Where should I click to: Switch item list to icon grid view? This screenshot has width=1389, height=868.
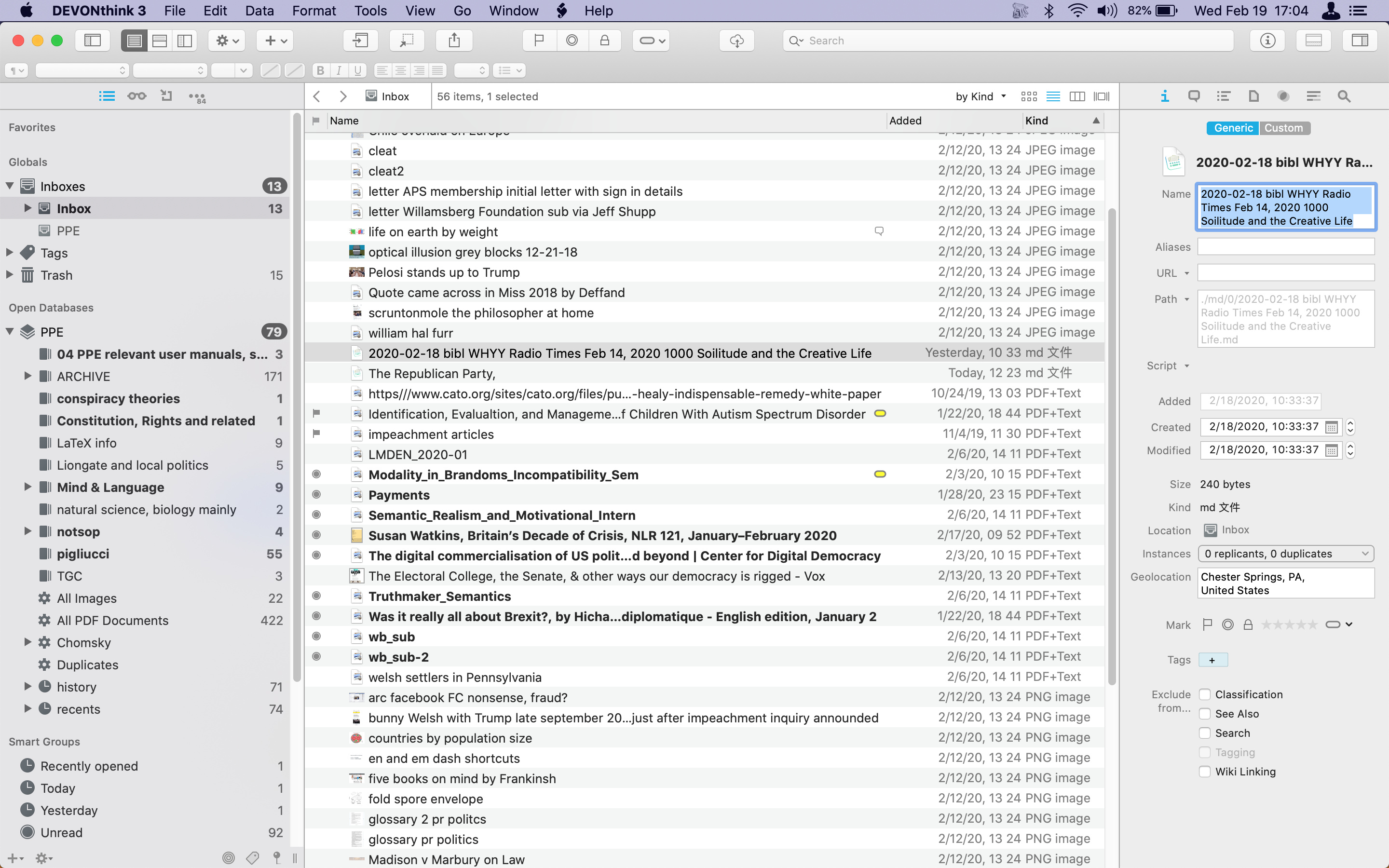pos(1029,96)
